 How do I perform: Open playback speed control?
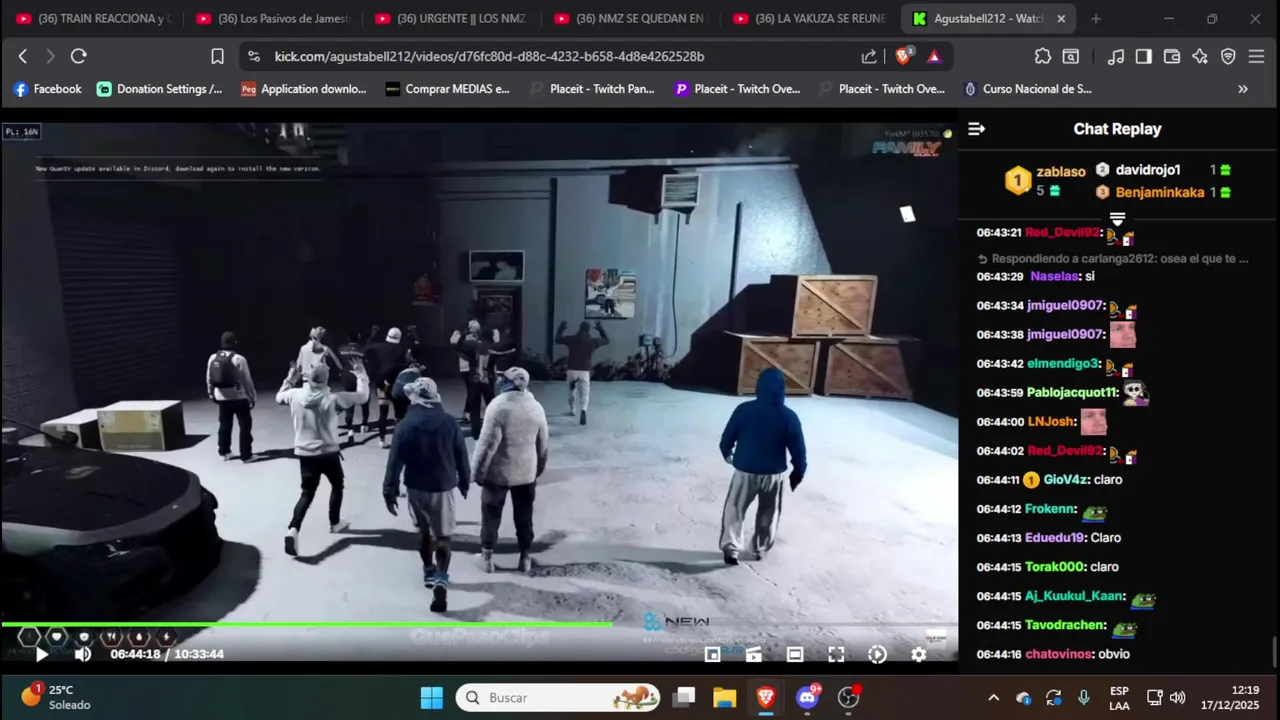point(877,654)
